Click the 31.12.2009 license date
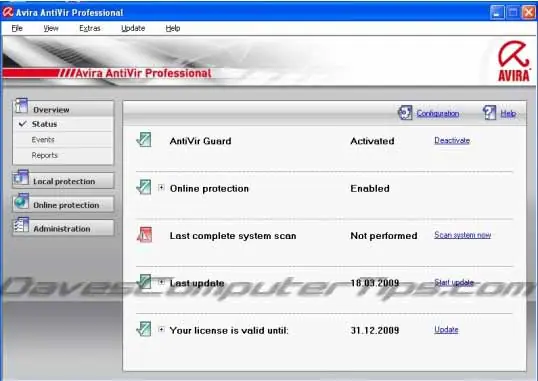The width and height of the screenshot is (538, 381). 375,330
